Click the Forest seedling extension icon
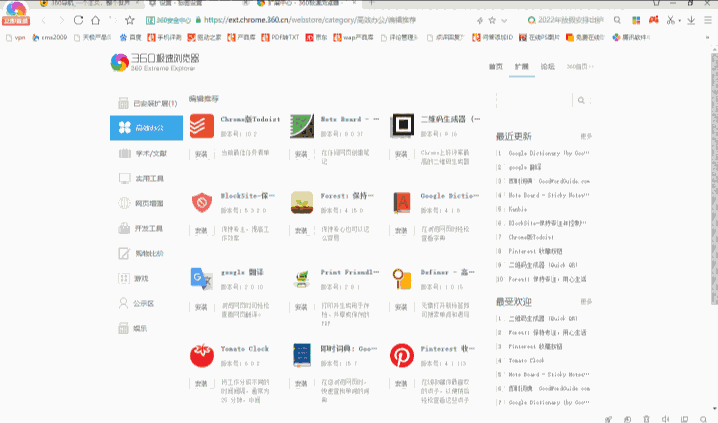 pyautogui.click(x=302, y=202)
